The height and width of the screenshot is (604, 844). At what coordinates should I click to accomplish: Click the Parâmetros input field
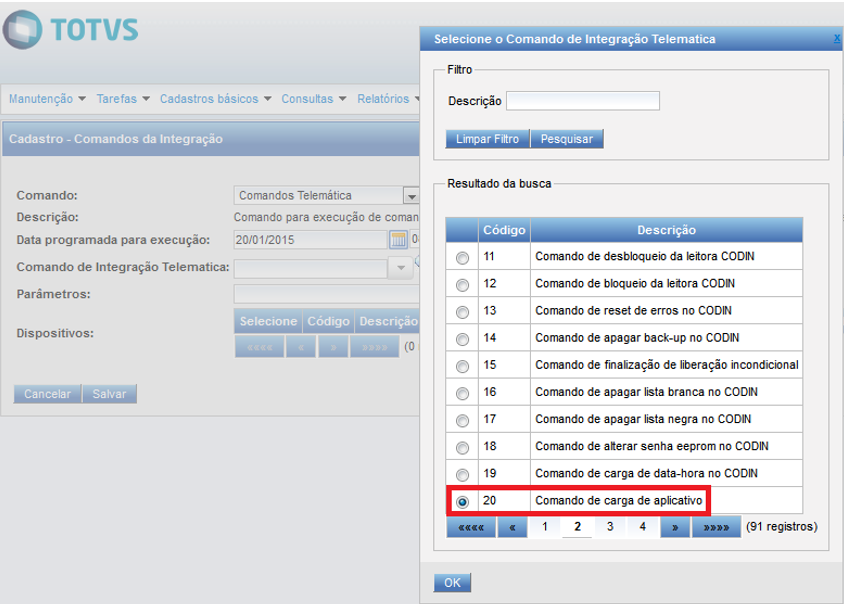[x=326, y=294]
